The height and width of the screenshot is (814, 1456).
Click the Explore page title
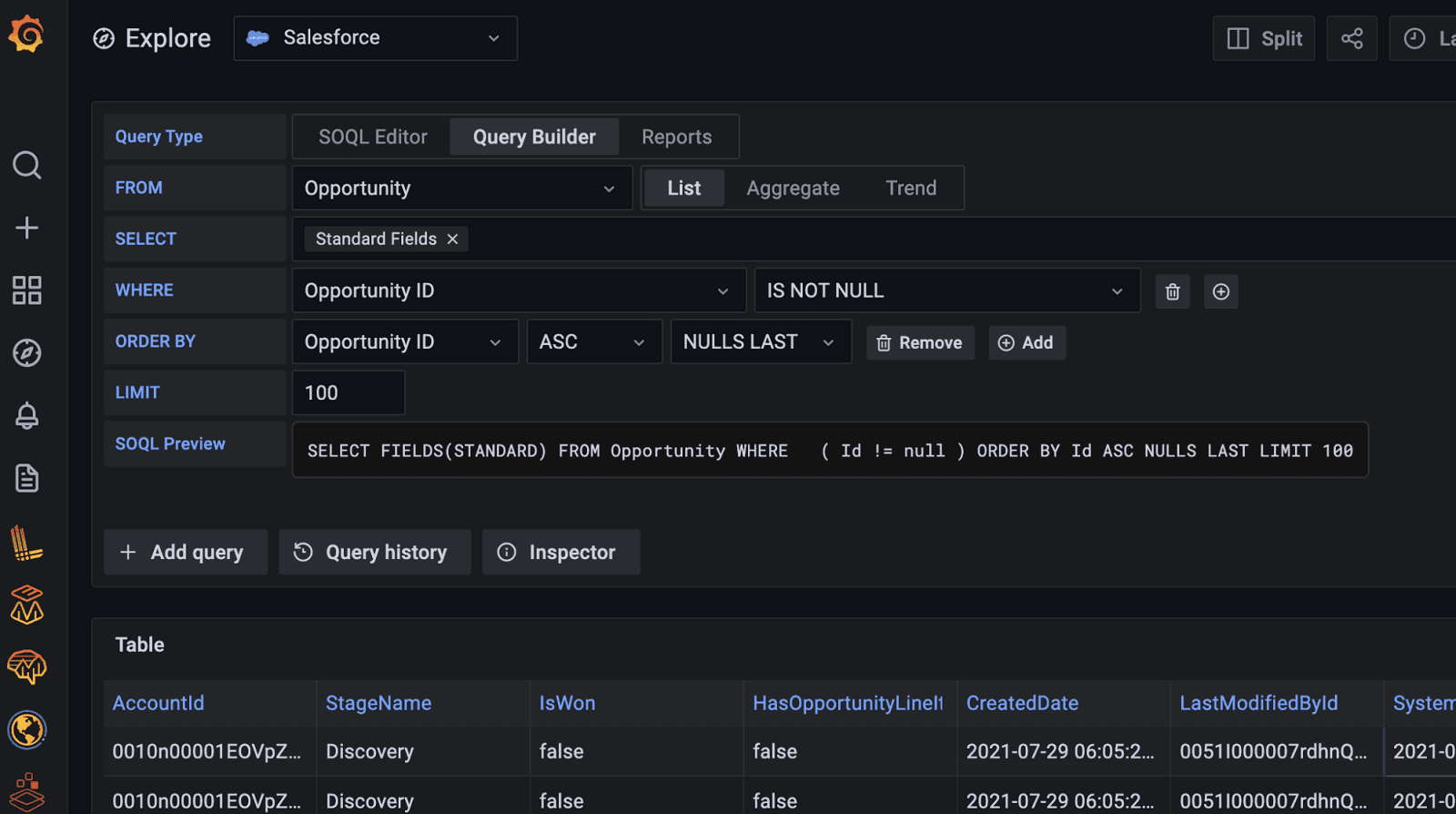pos(168,38)
